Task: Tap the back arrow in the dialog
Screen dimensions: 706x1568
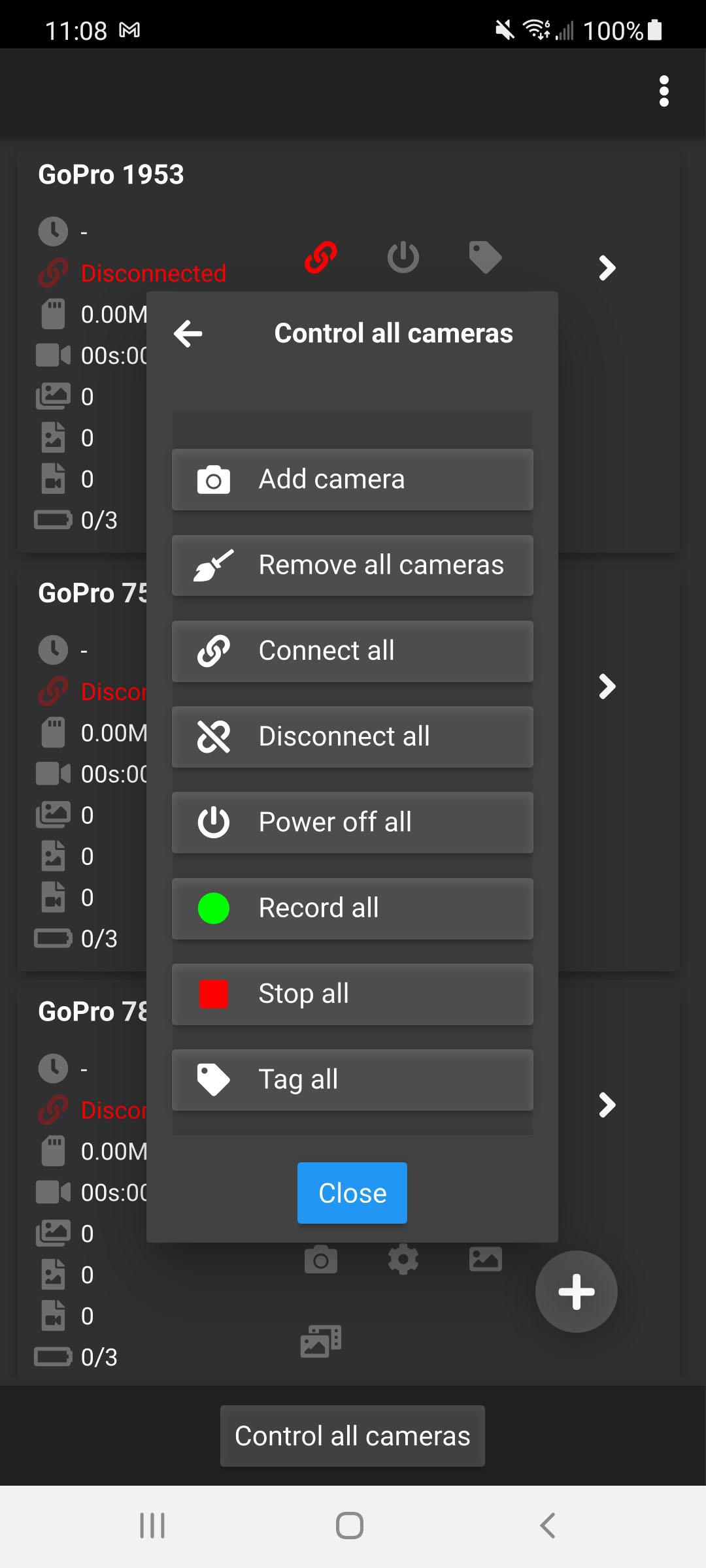Action: click(188, 334)
